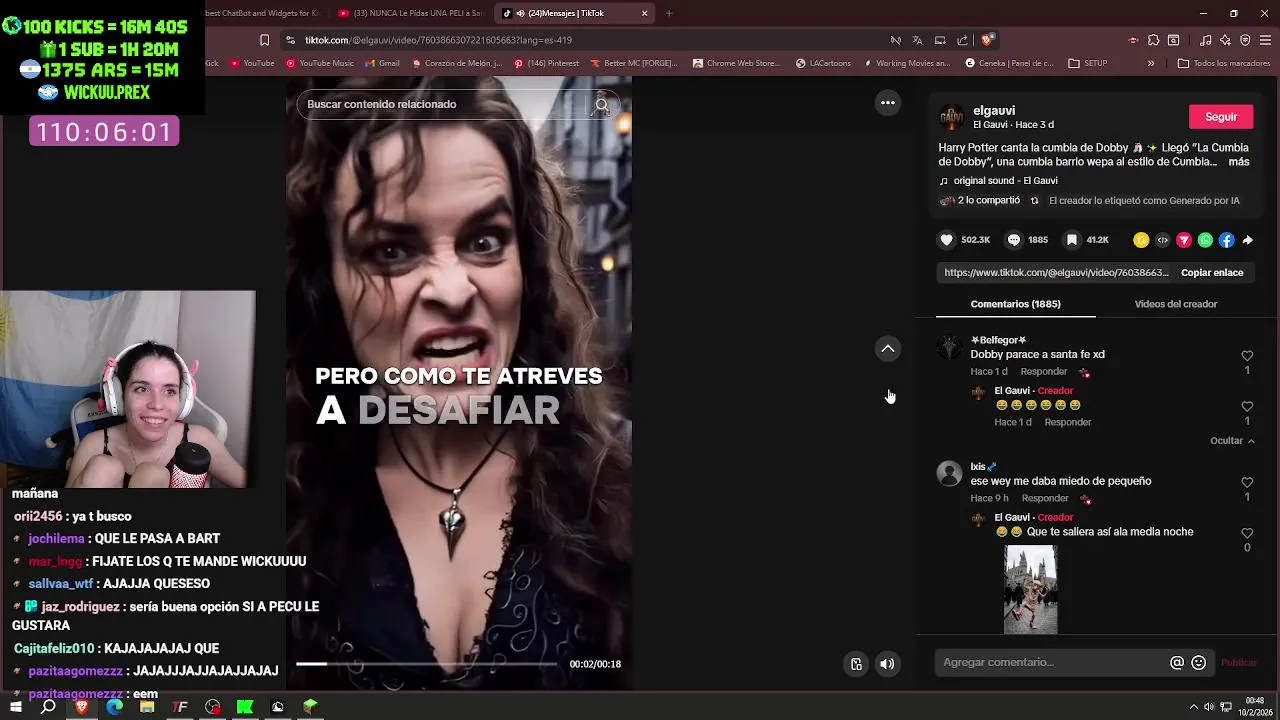Like the video with the heart icon
The height and width of the screenshot is (720, 1280).
pos(946,240)
